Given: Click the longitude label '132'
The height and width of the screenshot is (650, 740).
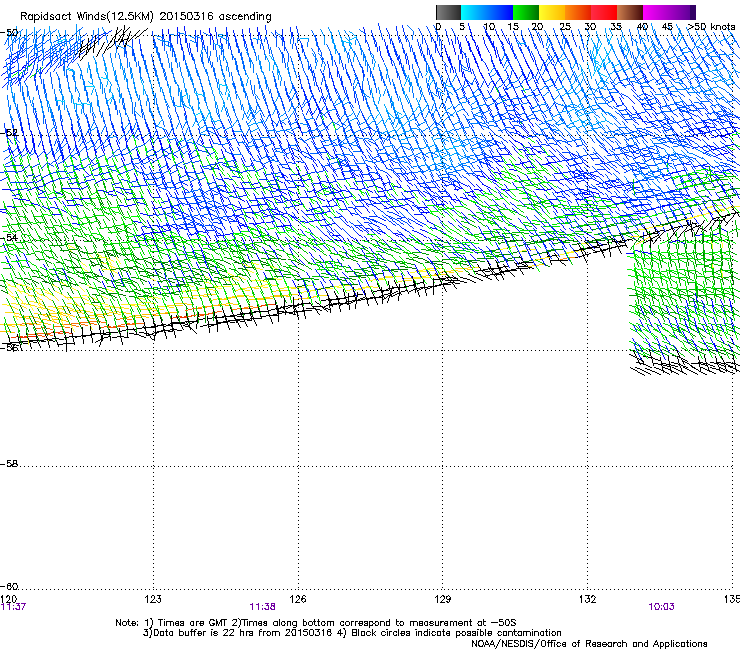Looking at the screenshot, I should [588, 599].
